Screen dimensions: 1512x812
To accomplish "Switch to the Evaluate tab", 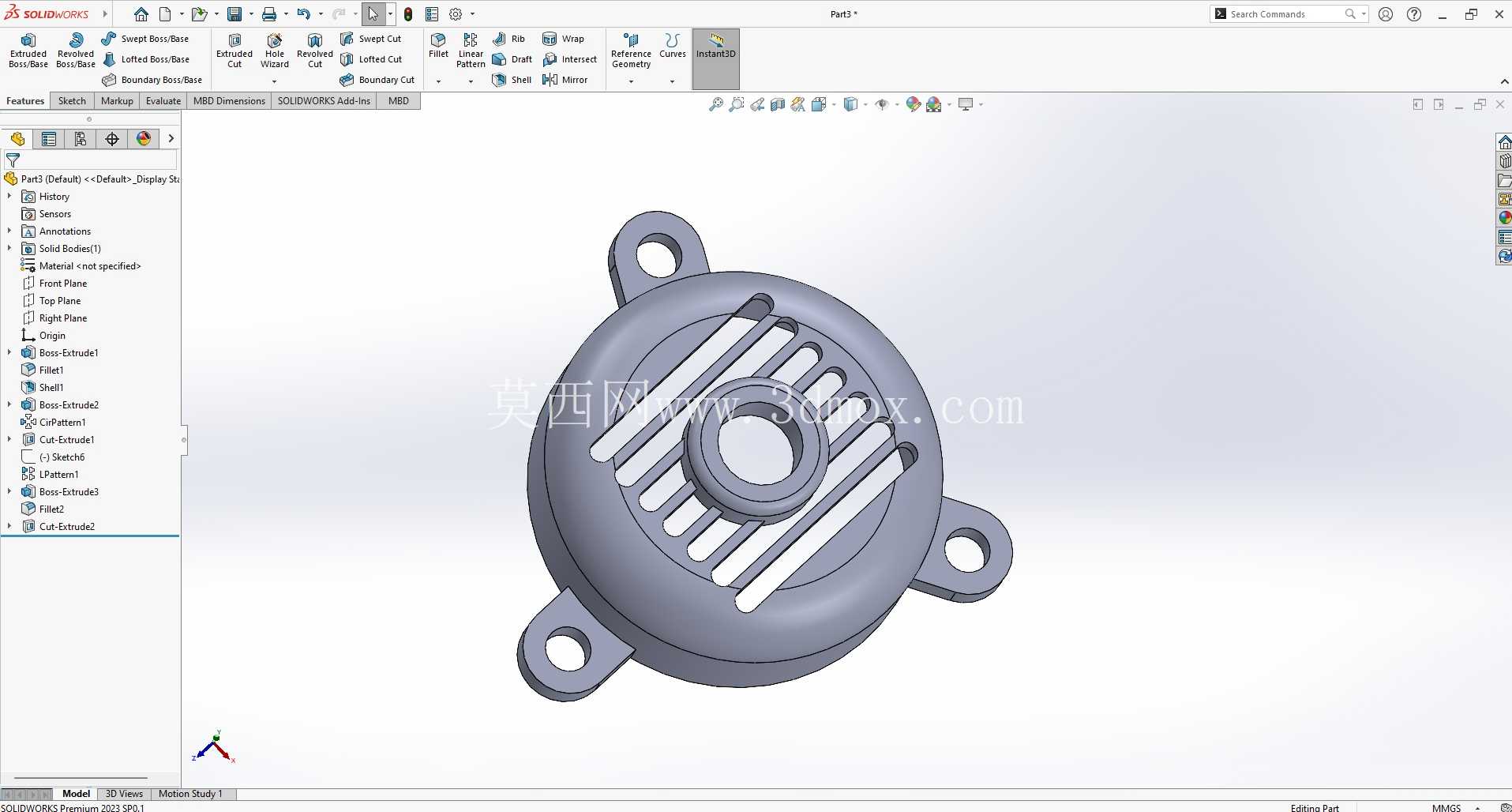I will click(x=163, y=101).
